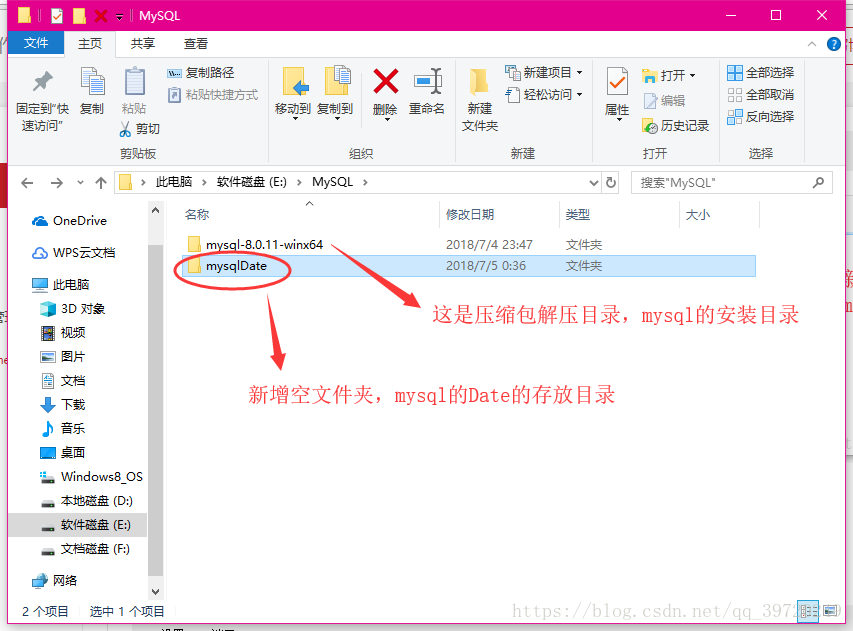Open 文档磁盘 (F:) in sidebar

86,549
